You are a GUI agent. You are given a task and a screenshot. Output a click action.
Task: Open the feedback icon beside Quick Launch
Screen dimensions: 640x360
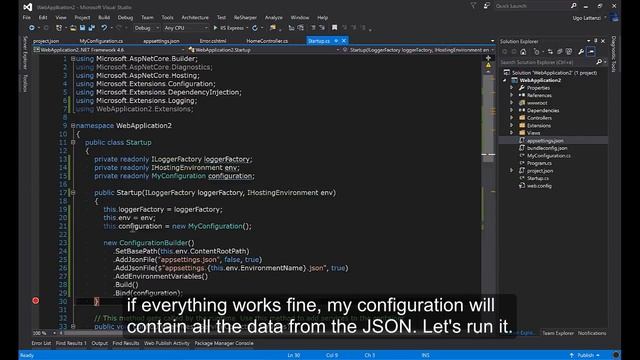coord(487,6)
